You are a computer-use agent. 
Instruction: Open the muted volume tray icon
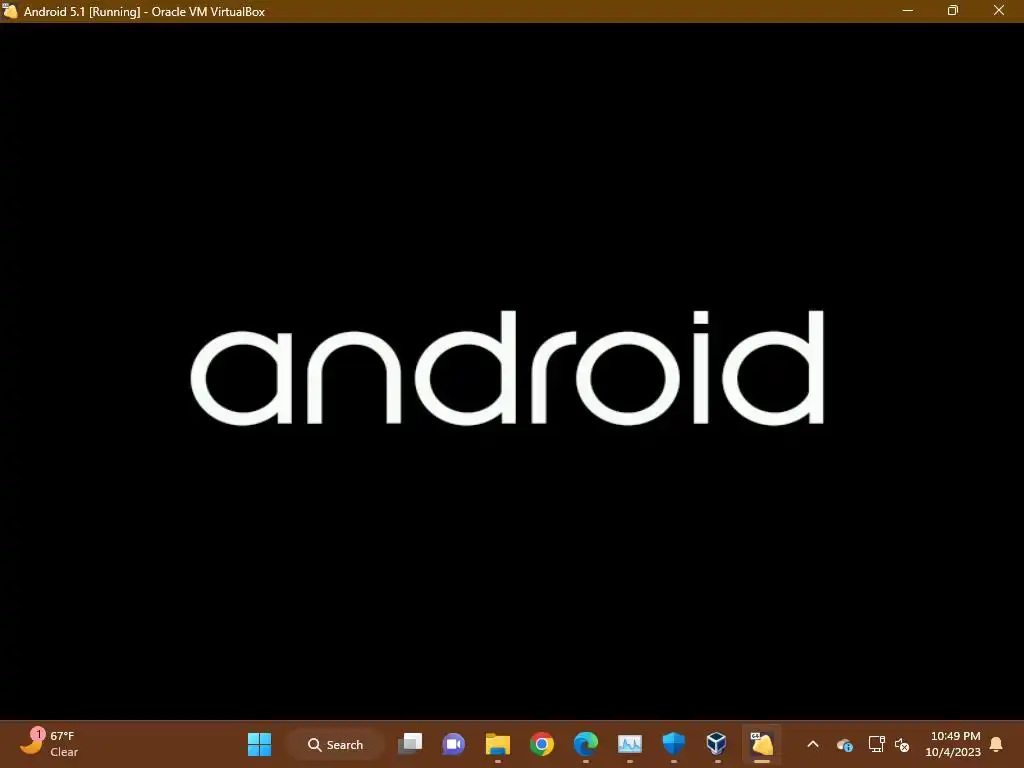click(902, 744)
